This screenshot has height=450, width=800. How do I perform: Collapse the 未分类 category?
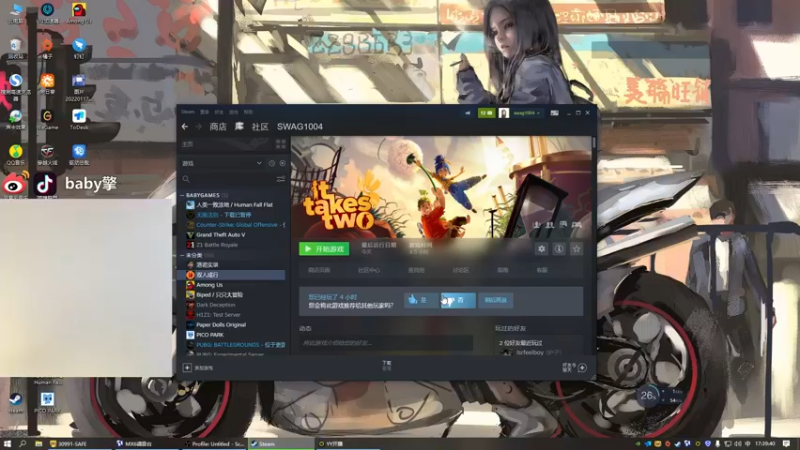click(x=182, y=255)
